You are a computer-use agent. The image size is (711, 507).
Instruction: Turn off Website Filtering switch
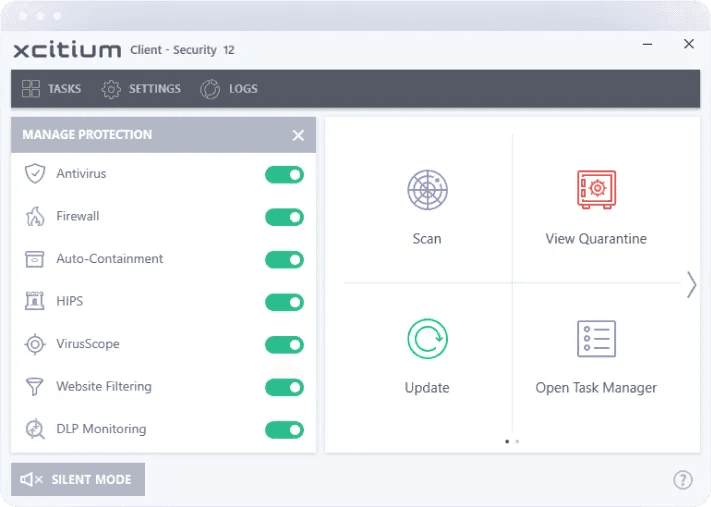tap(284, 387)
